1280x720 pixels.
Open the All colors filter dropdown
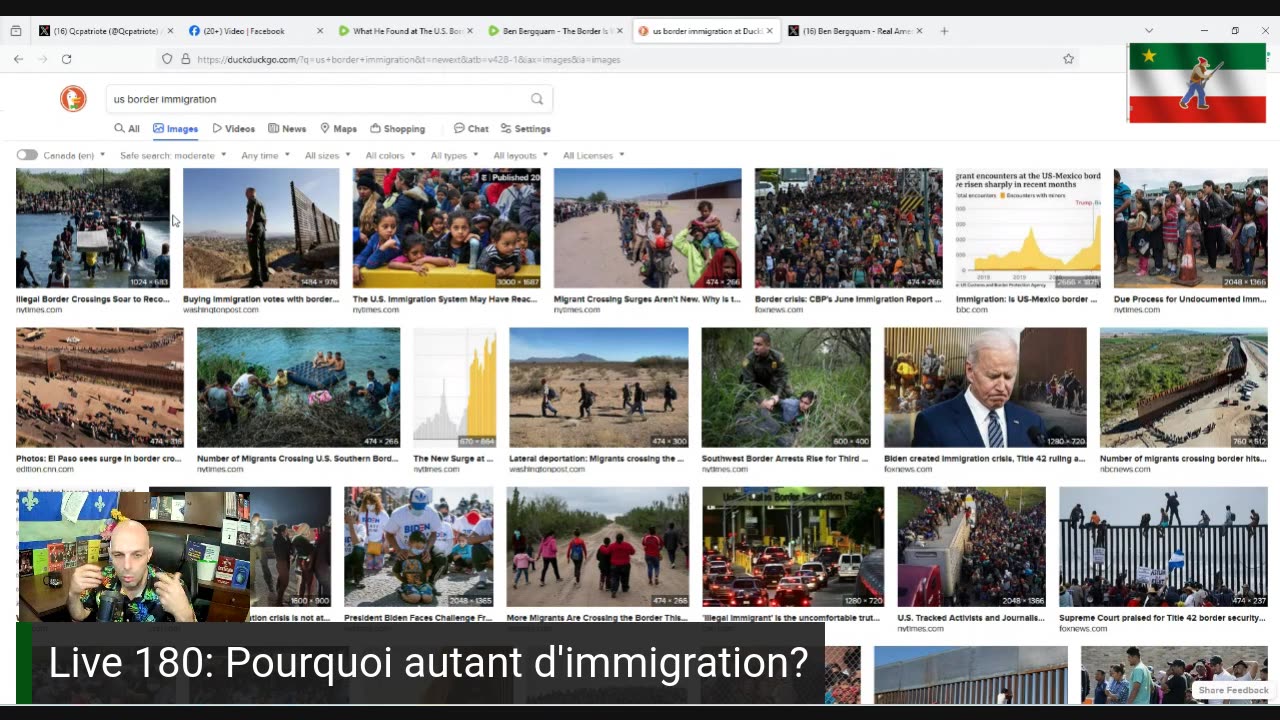tap(391, 155)
